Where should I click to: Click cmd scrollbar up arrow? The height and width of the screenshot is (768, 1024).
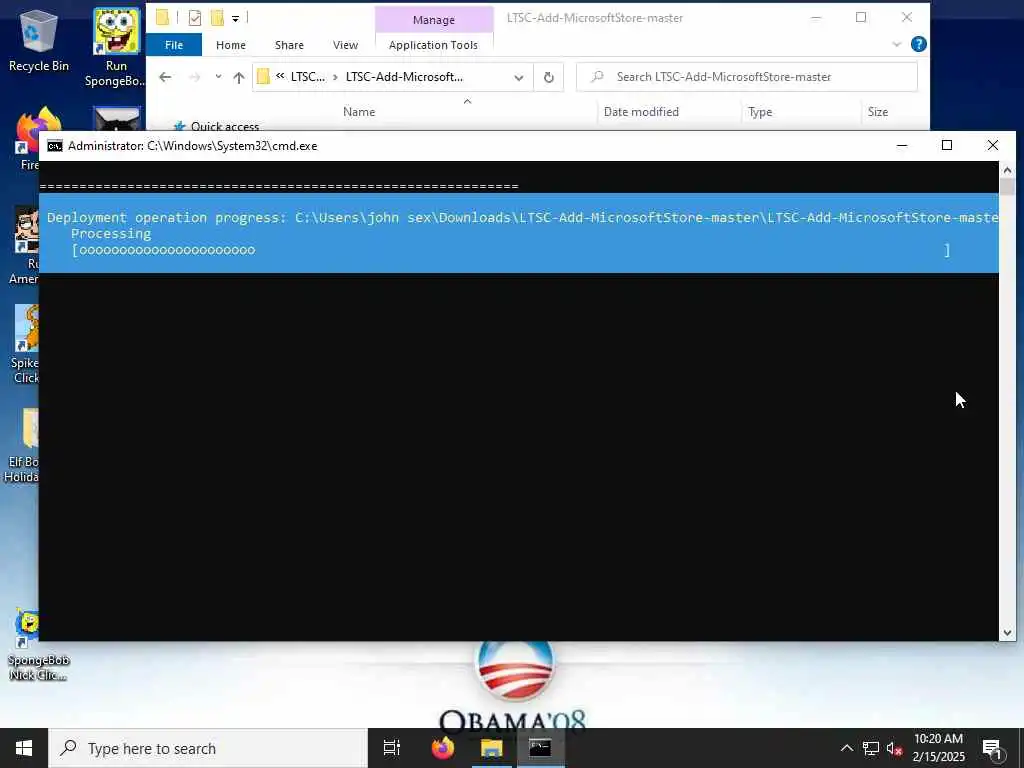(x=1007, y=170)
